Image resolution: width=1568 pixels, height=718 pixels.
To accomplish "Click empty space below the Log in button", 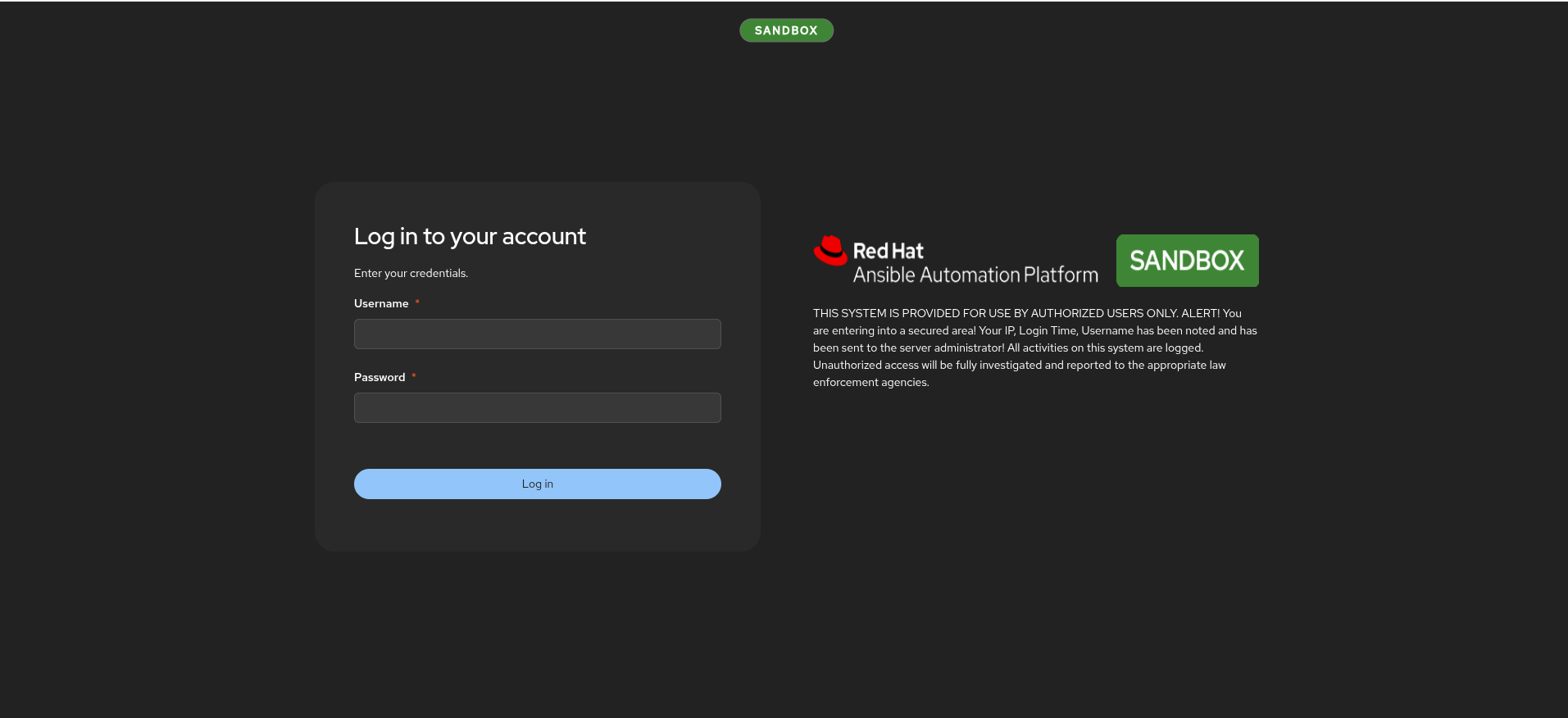I will (x=538, y=525).
